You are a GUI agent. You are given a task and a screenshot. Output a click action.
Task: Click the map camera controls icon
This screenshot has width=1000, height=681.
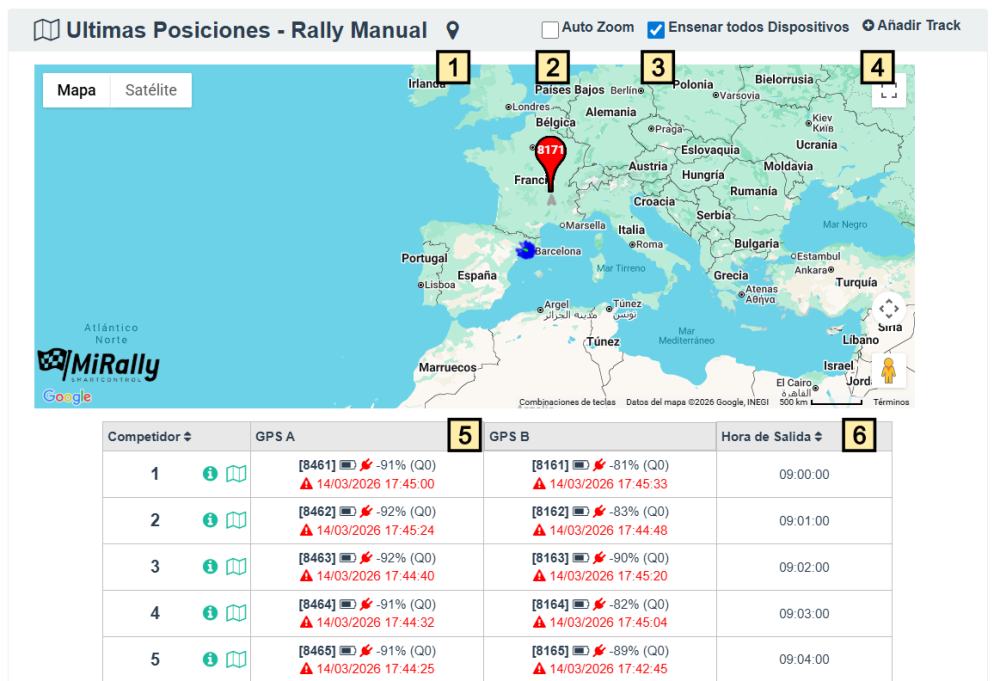[x=888, y=308]
